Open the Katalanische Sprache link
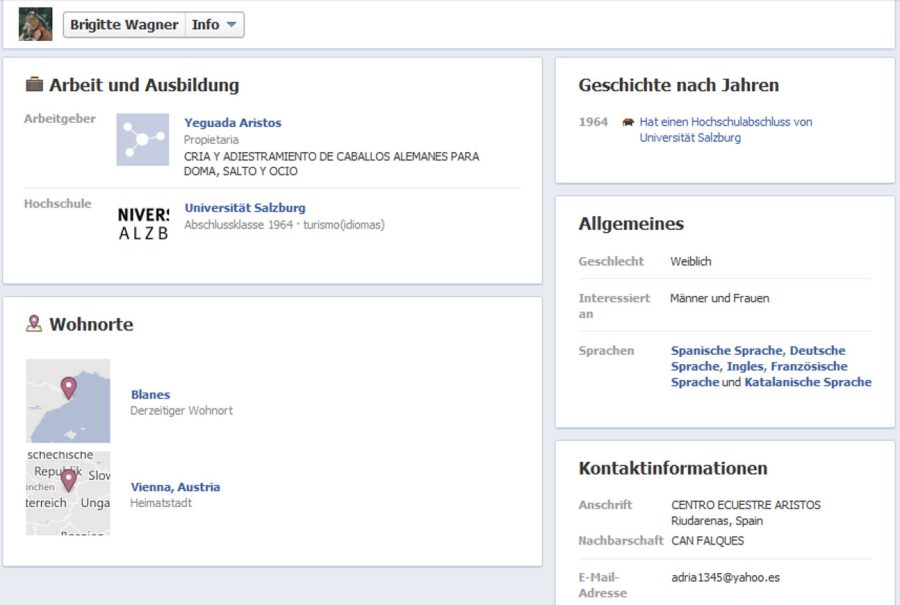Image resolution: width=900 pixels, height=605 pixels. coord(807,382)
